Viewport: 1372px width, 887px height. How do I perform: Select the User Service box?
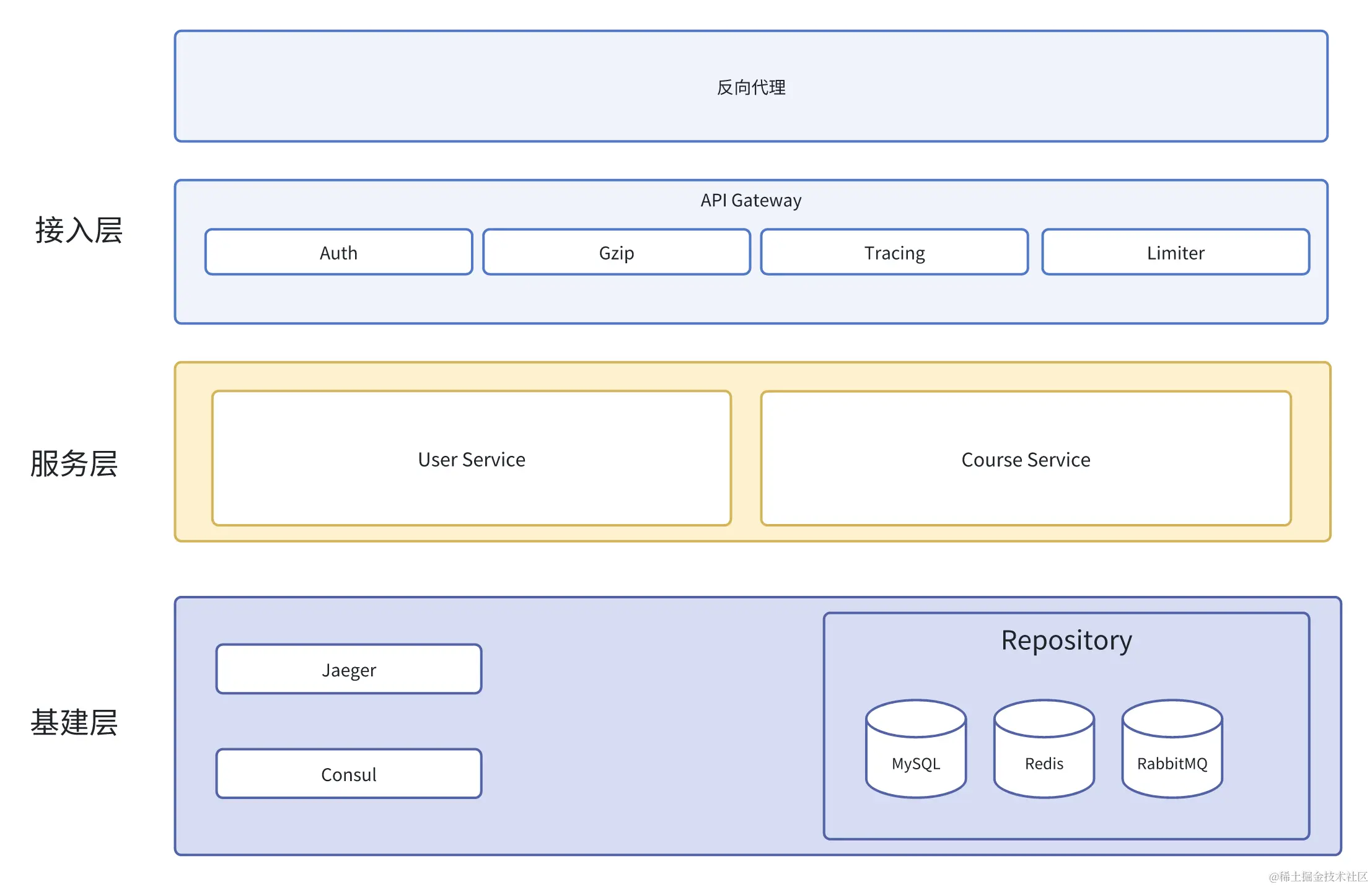(471, 458)
